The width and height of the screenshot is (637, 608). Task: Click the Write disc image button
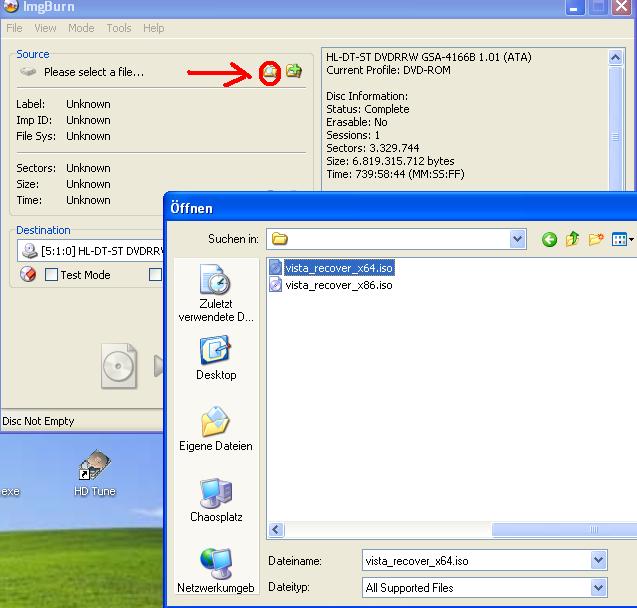click(119, 366)
